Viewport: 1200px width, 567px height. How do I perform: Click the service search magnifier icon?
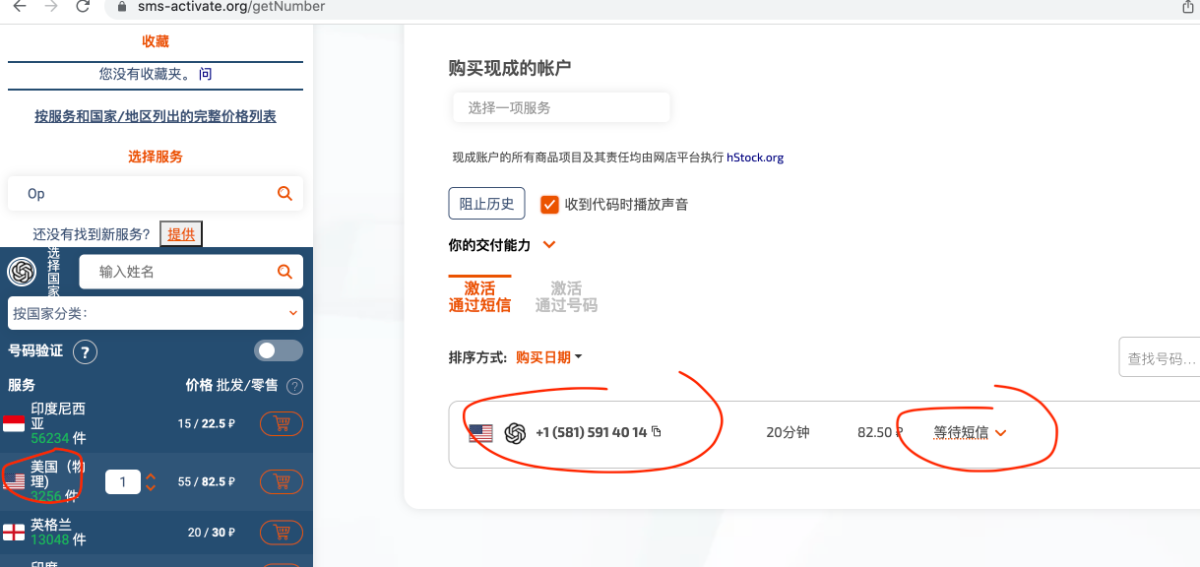[285, 193]
